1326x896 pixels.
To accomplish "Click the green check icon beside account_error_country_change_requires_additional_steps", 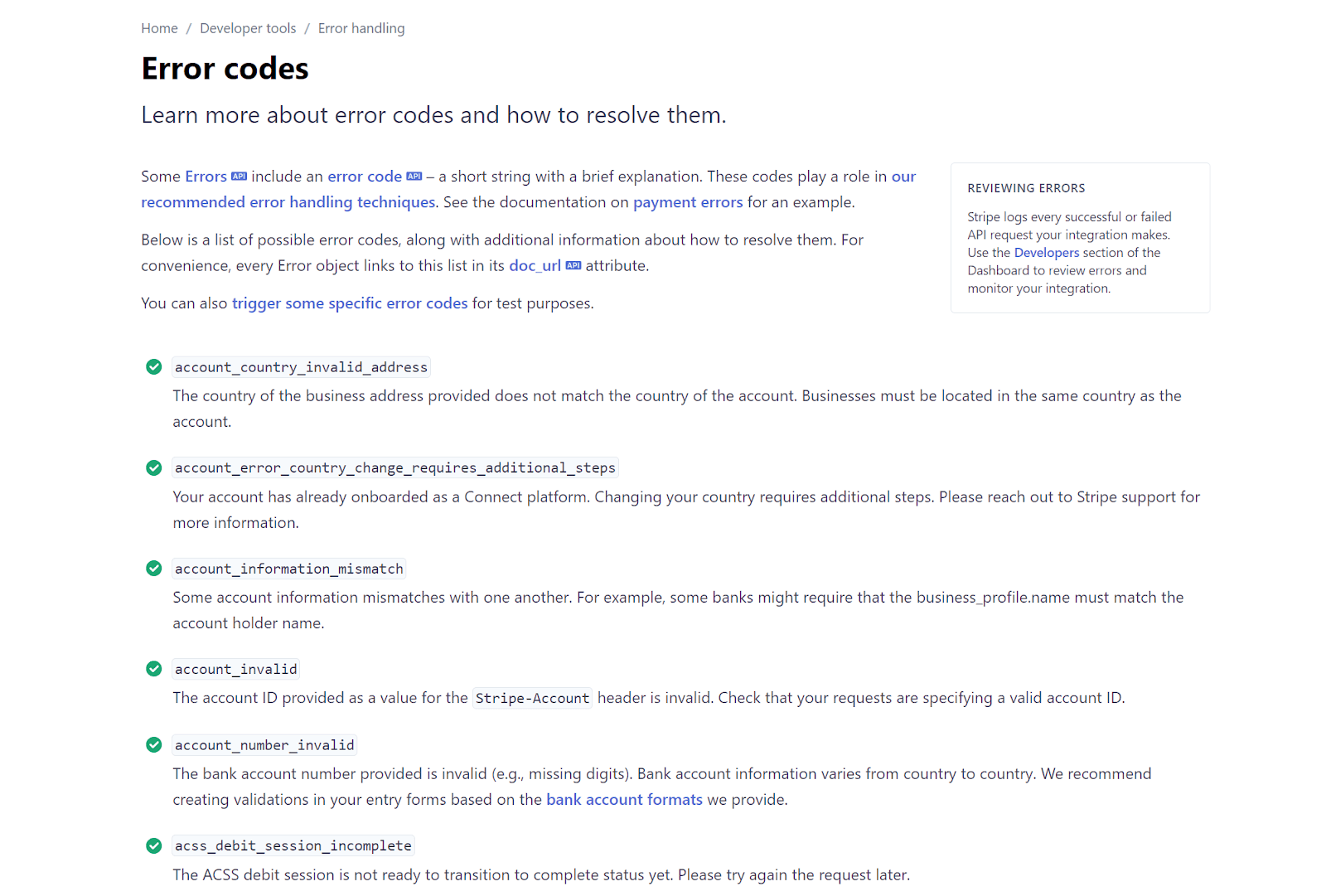I will click(153, 467).
